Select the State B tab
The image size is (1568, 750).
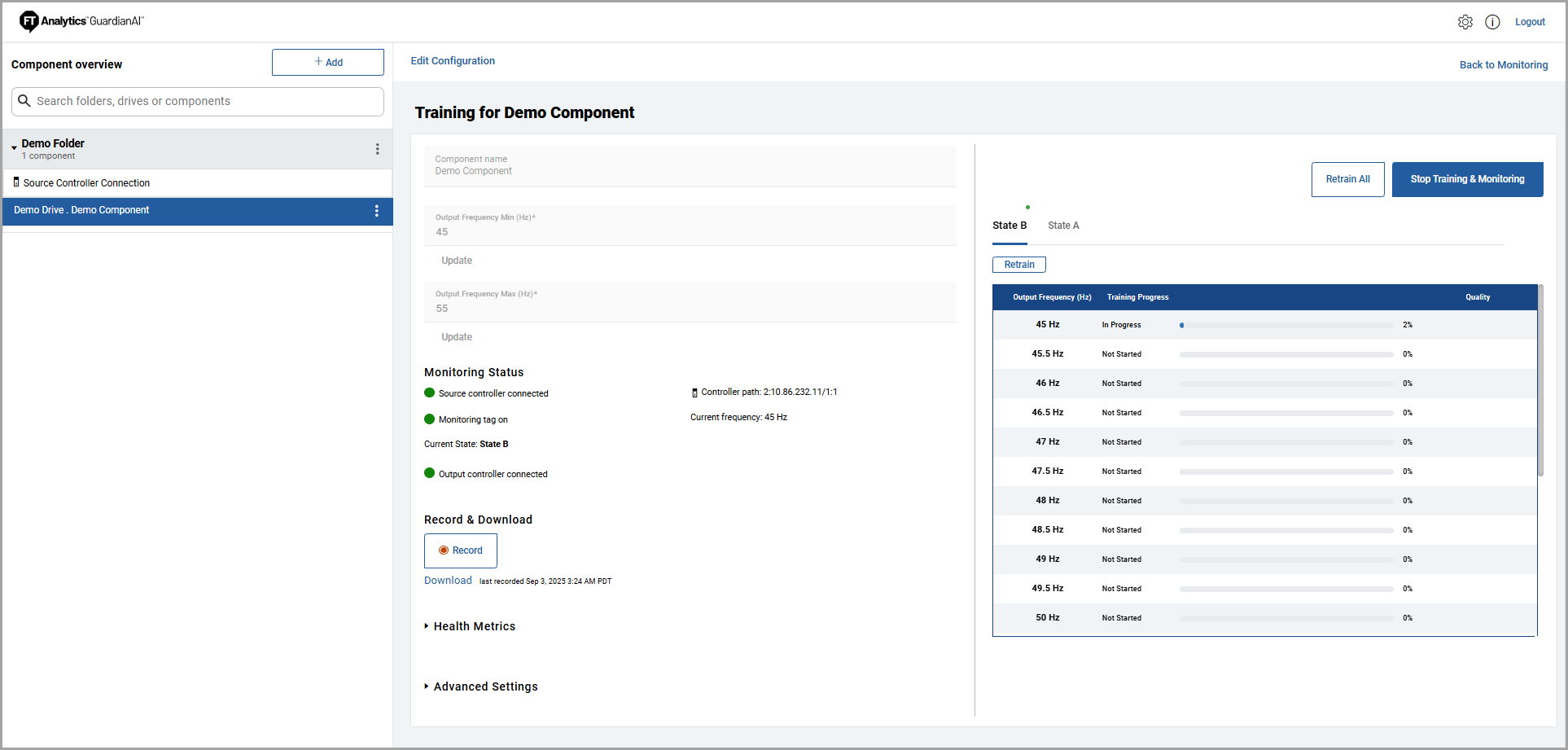pyautogui.click(x=1010, y=226)
